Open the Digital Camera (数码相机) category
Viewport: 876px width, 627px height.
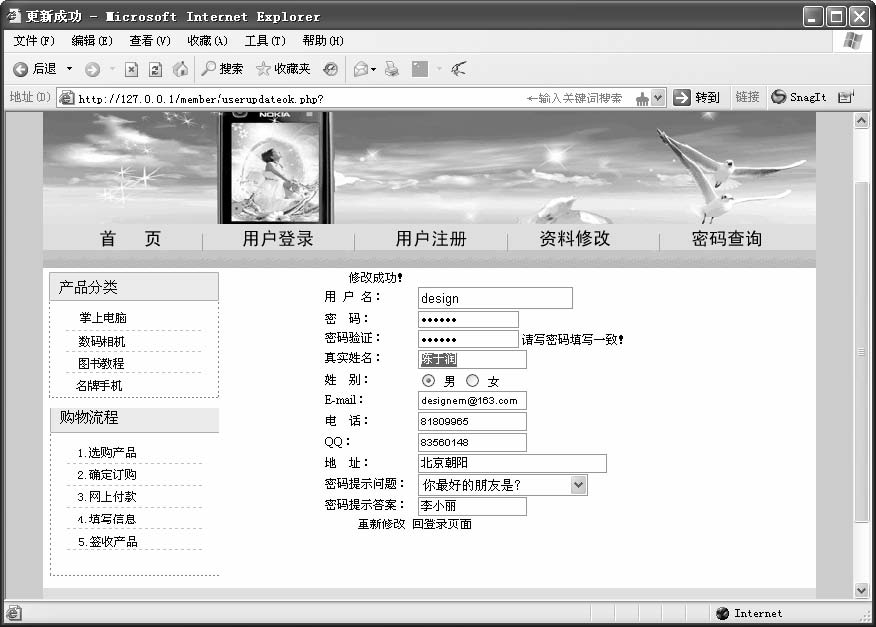click(x=102, y=341)
